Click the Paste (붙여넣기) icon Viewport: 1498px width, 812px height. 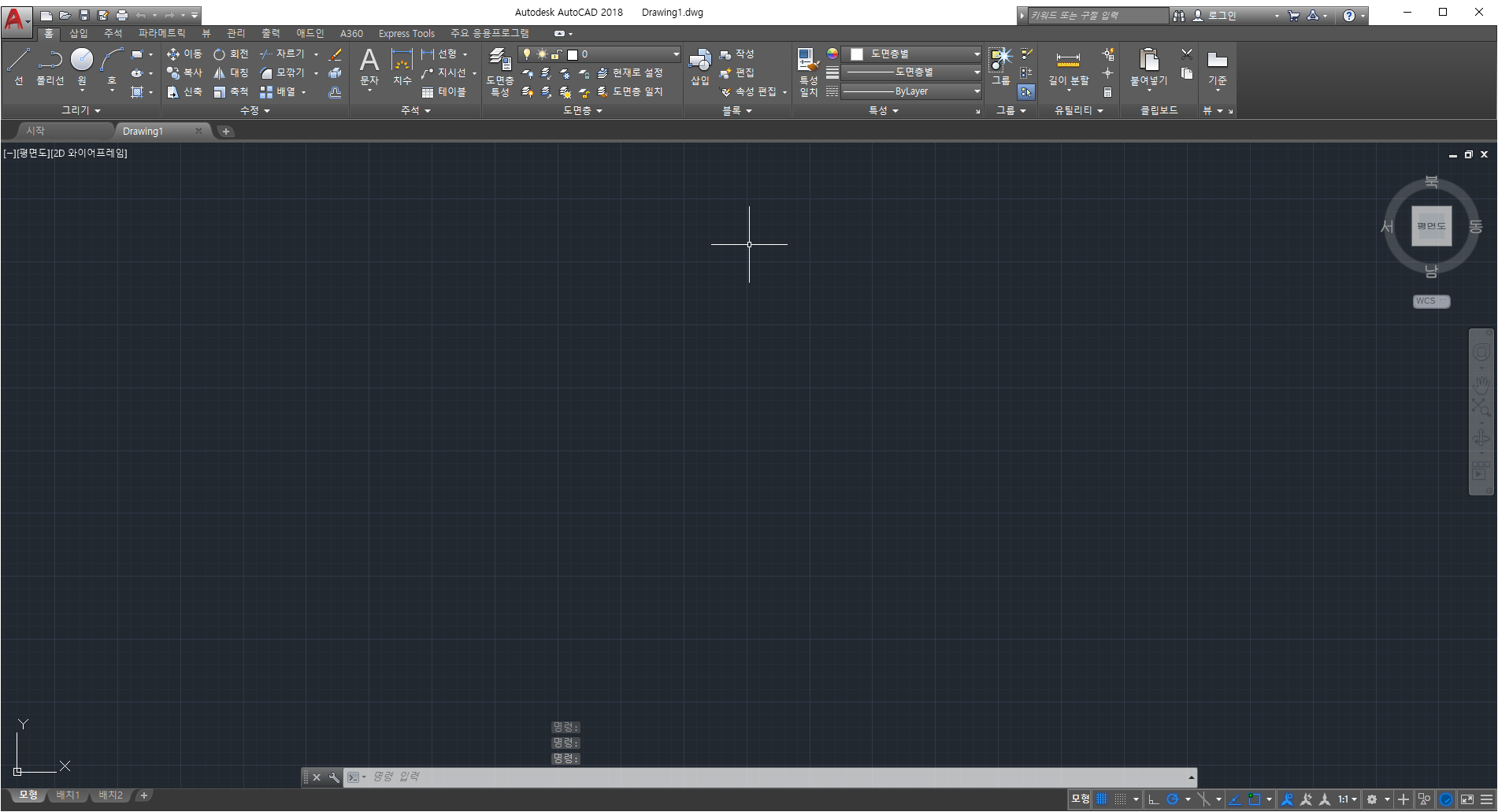1149,67
